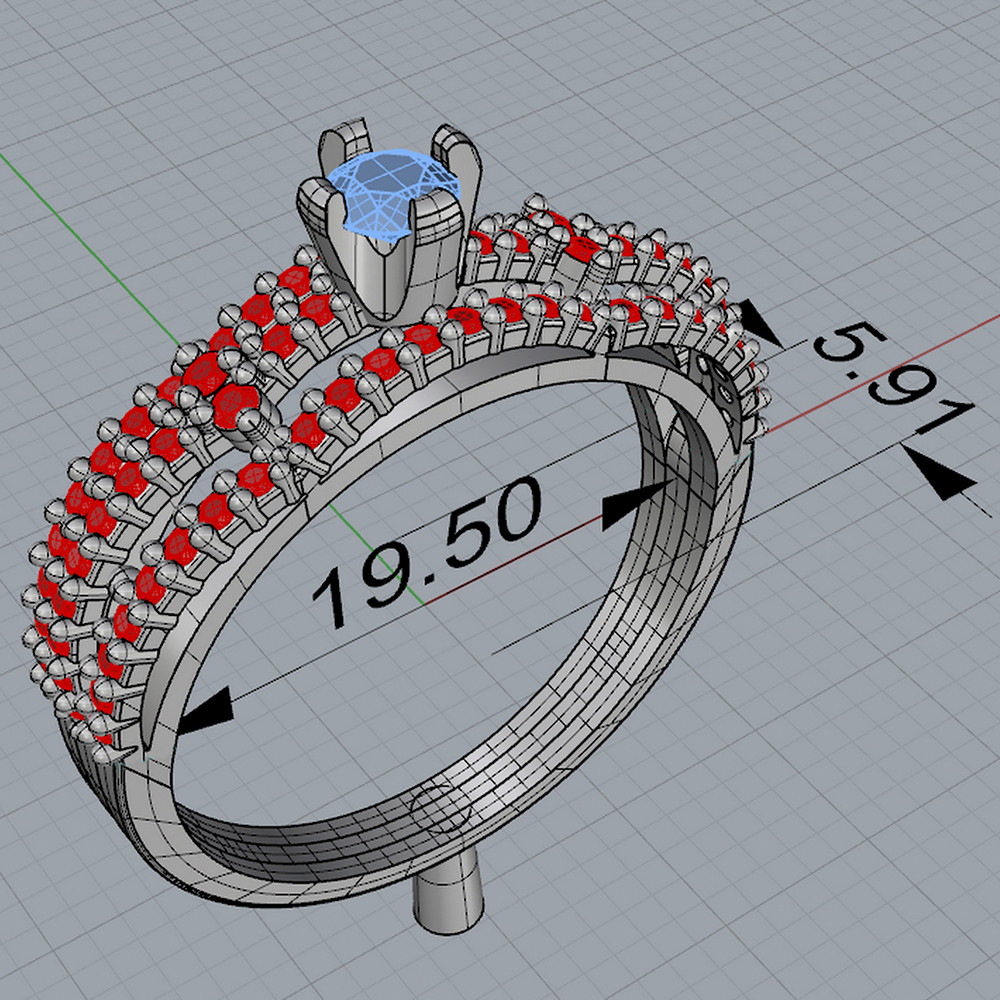Select the blue center gemstone
This screenshot has height=1000, width=1000.
click(388, 190)
